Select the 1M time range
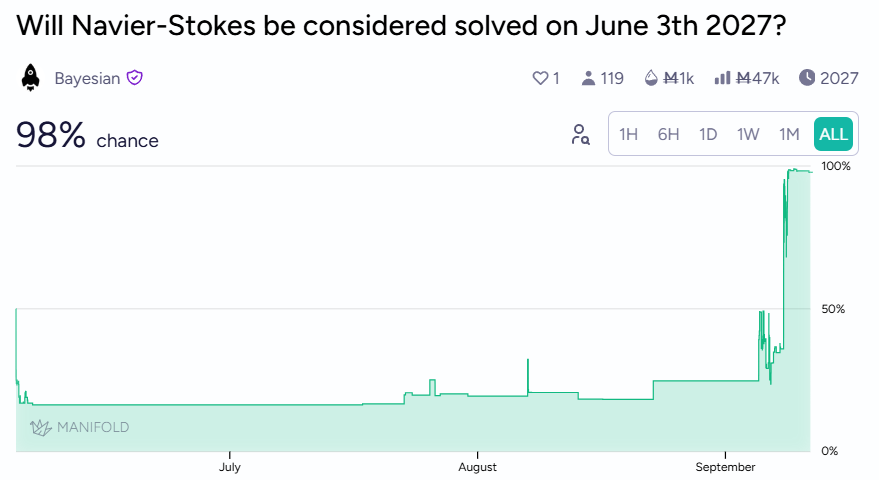Screen dimensions: 879x480 [789, 135]
